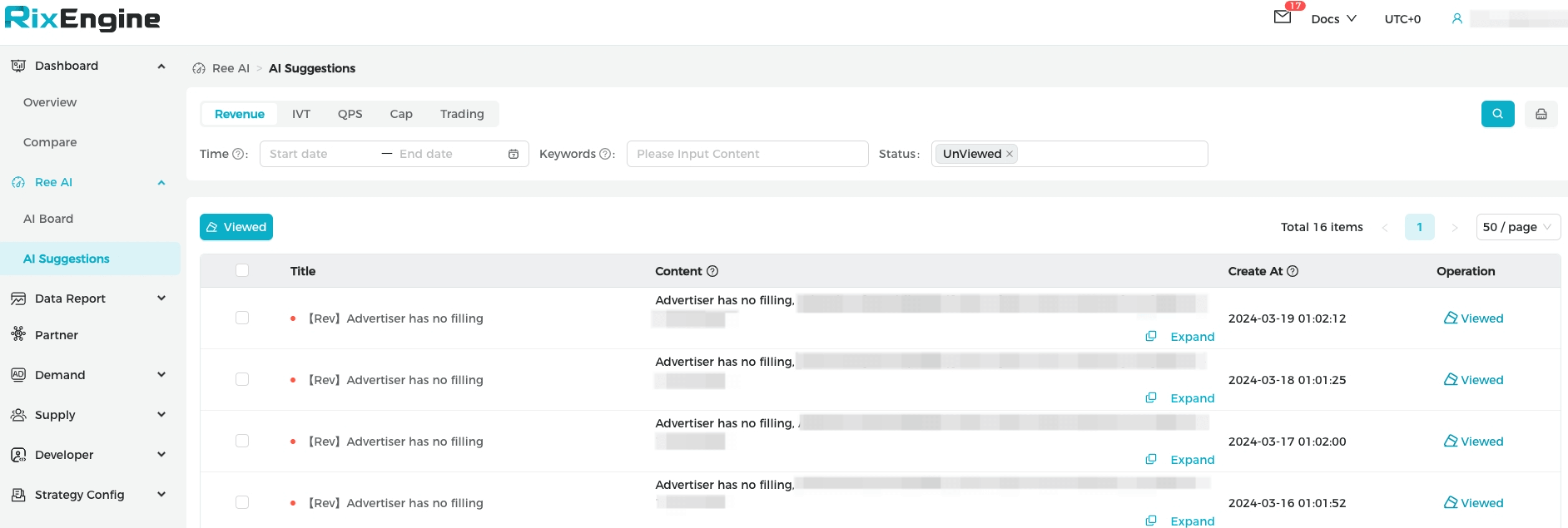Open the calendar icon in Time field
The height and width of the screenshot is (528, 1568).
click(x=513, y=154)
